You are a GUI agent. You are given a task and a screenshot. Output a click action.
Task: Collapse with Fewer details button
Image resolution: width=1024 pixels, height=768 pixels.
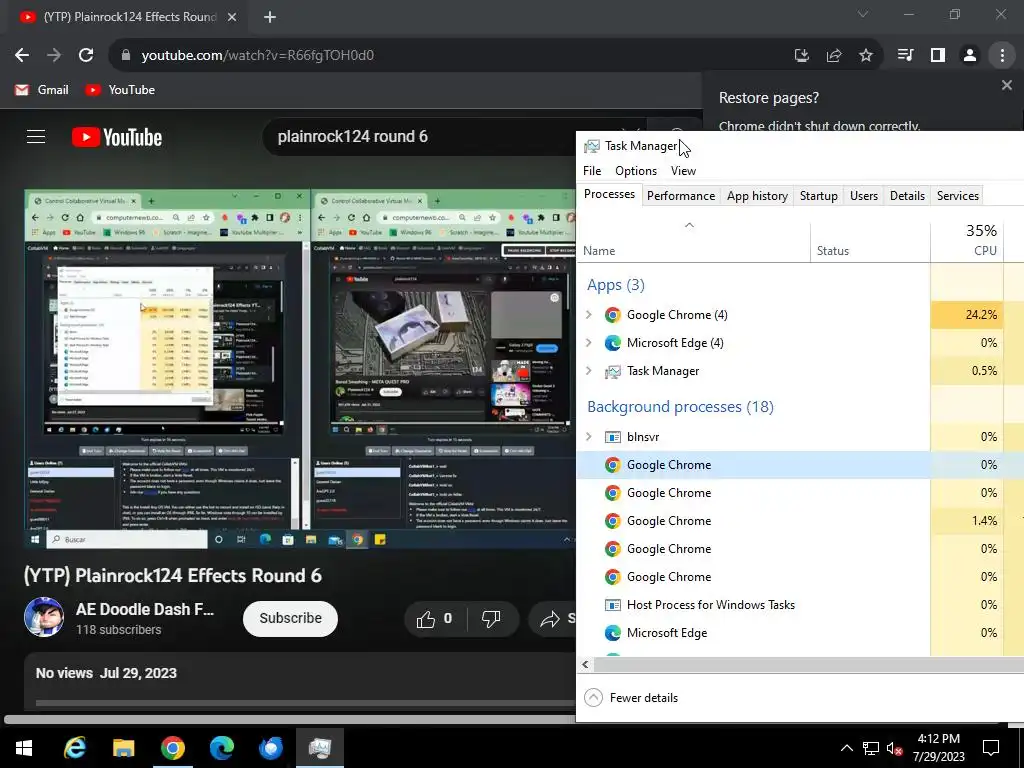(x=632, y=697)
